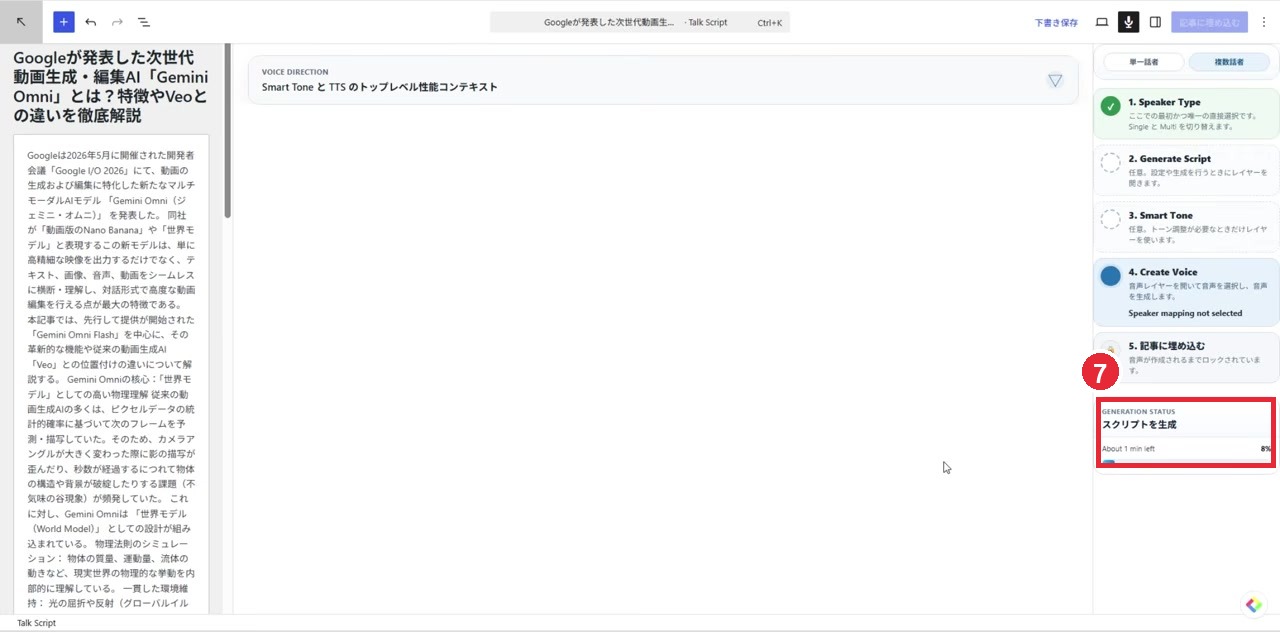
Task: Undo the last change
Action: 91,21
